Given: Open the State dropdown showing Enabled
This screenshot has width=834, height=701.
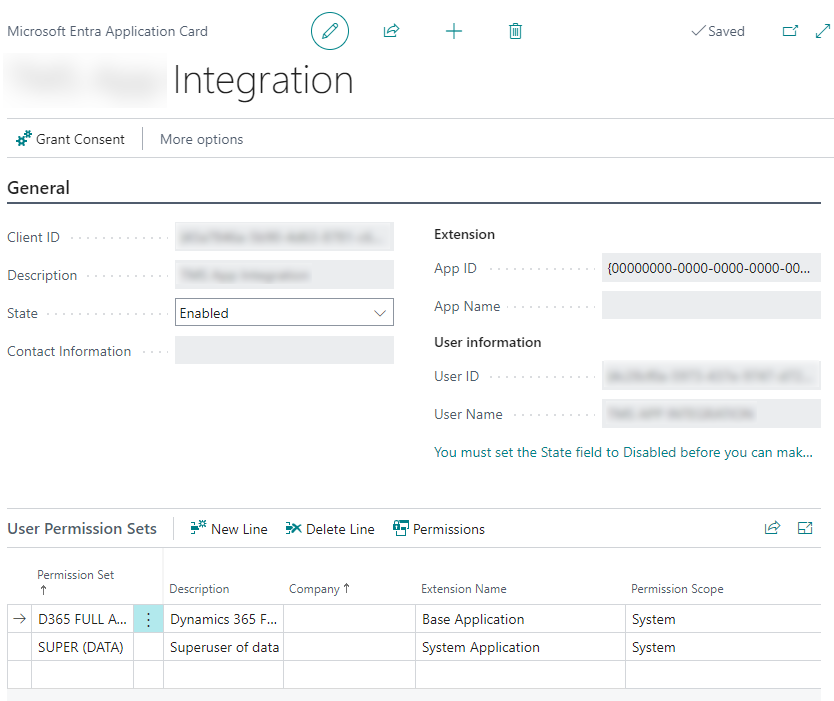Looking at the screenshot, I should click(x=284, y=313).
